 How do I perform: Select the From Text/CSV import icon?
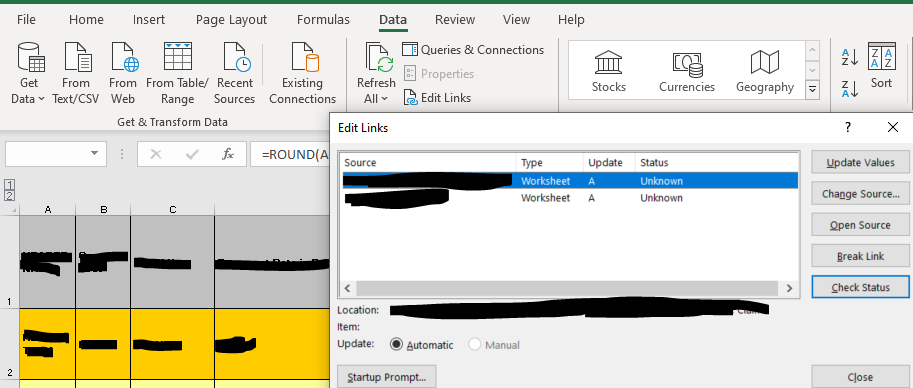(77, 57)
